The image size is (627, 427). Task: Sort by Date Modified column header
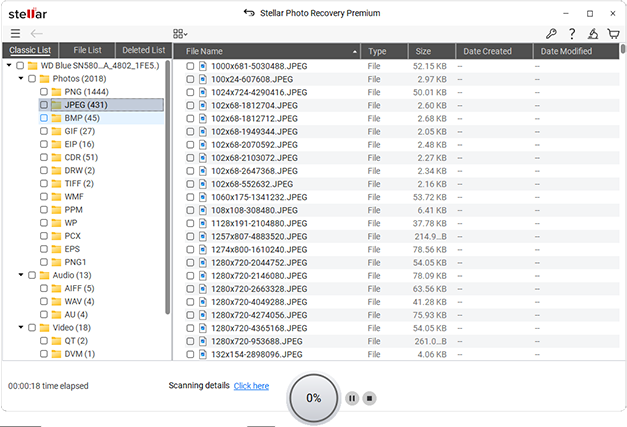576,51
